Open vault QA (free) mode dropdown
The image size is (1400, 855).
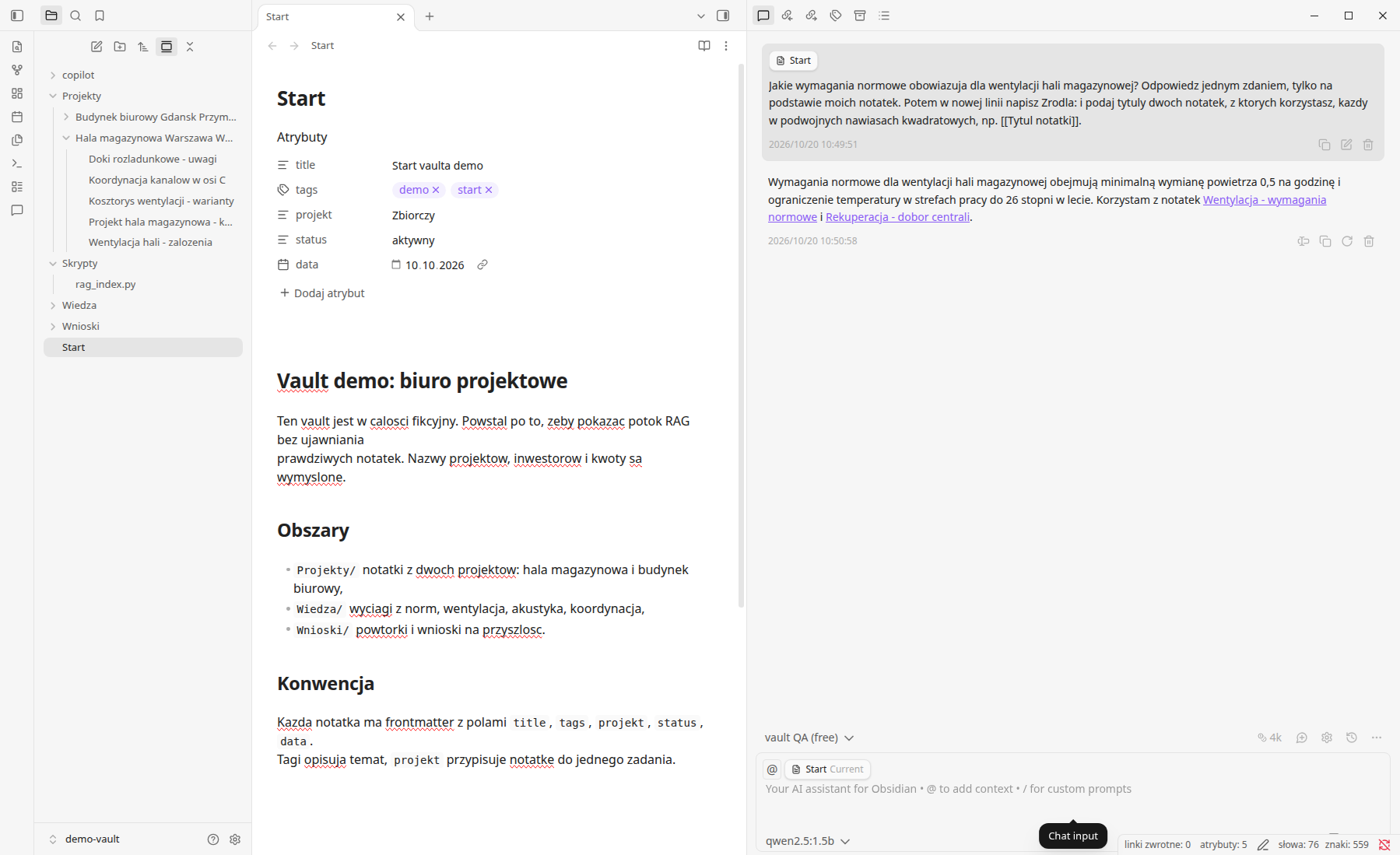809,738
